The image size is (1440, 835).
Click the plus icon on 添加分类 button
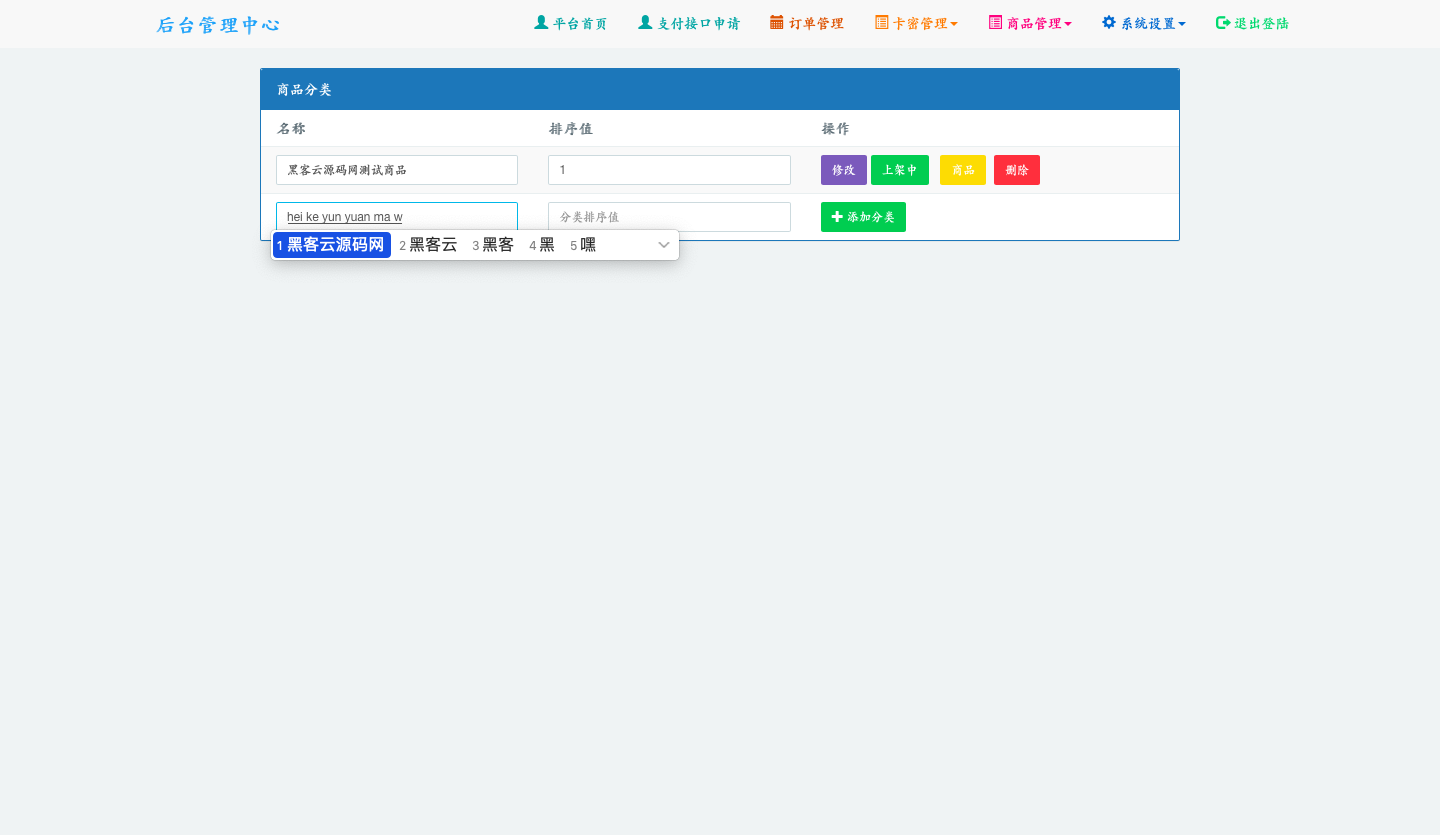coord(837,217)
